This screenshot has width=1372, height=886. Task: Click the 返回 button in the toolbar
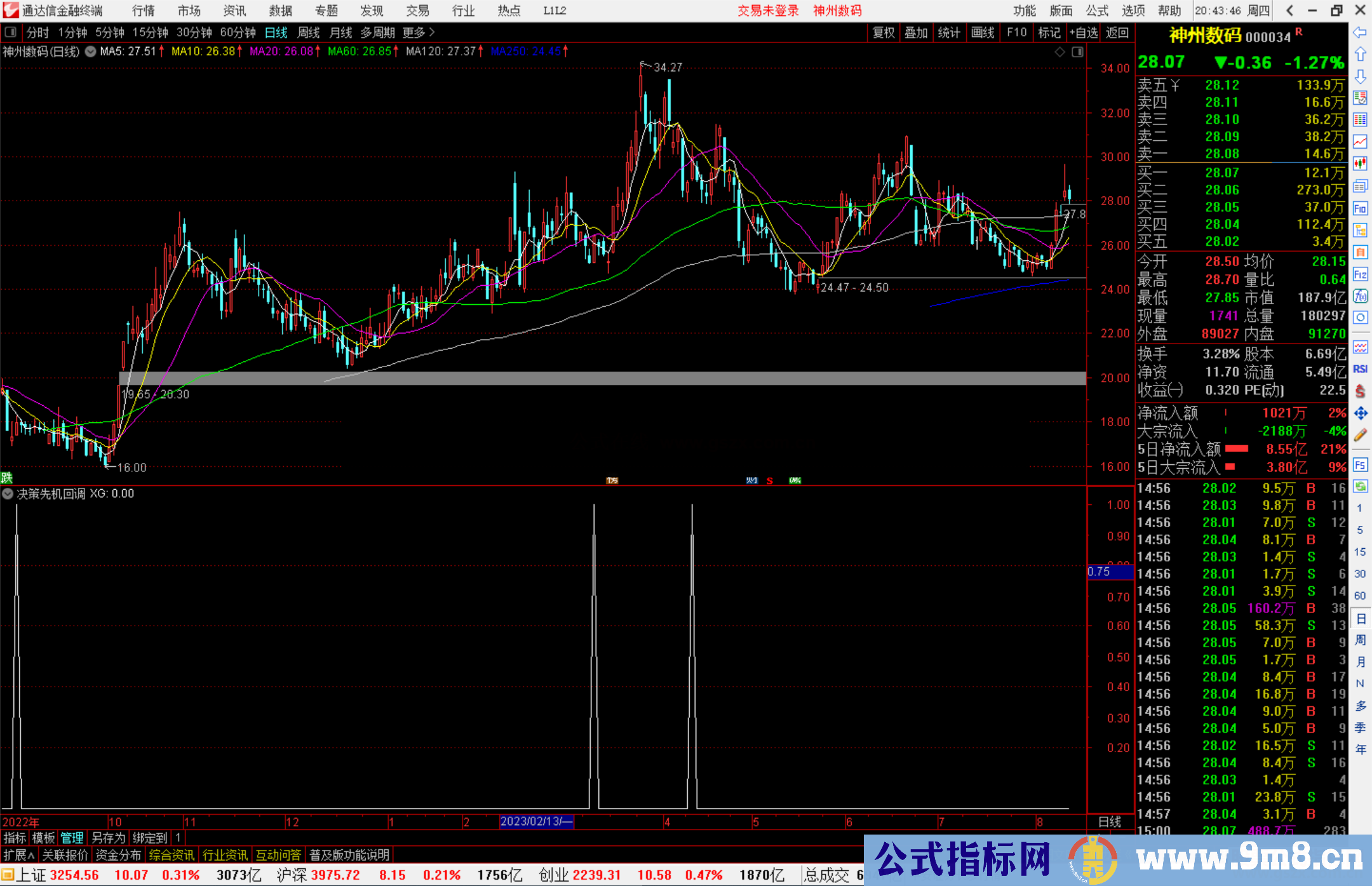click(1117, 33)
